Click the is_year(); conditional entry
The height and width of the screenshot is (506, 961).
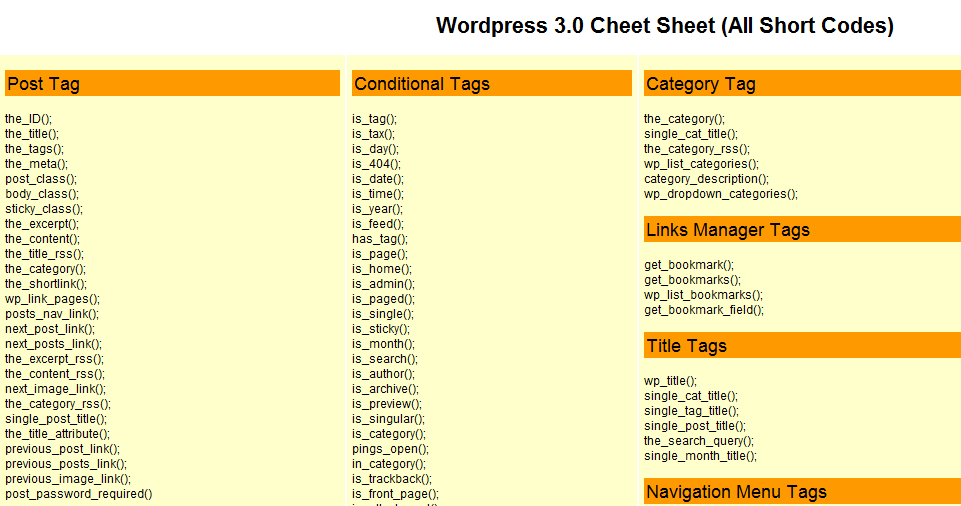[378, 209]
